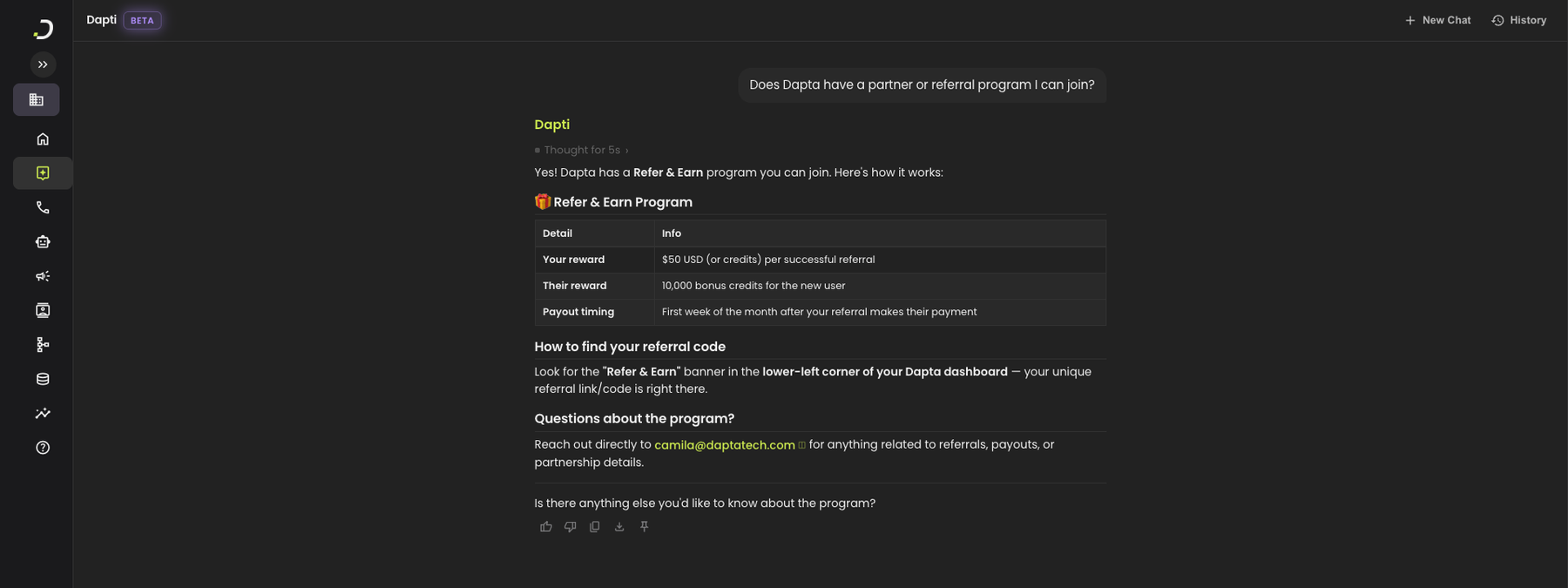Click the 'Refer & Earn Program' heading
The image size is (1568, 588).
click(x=623, y=202)
